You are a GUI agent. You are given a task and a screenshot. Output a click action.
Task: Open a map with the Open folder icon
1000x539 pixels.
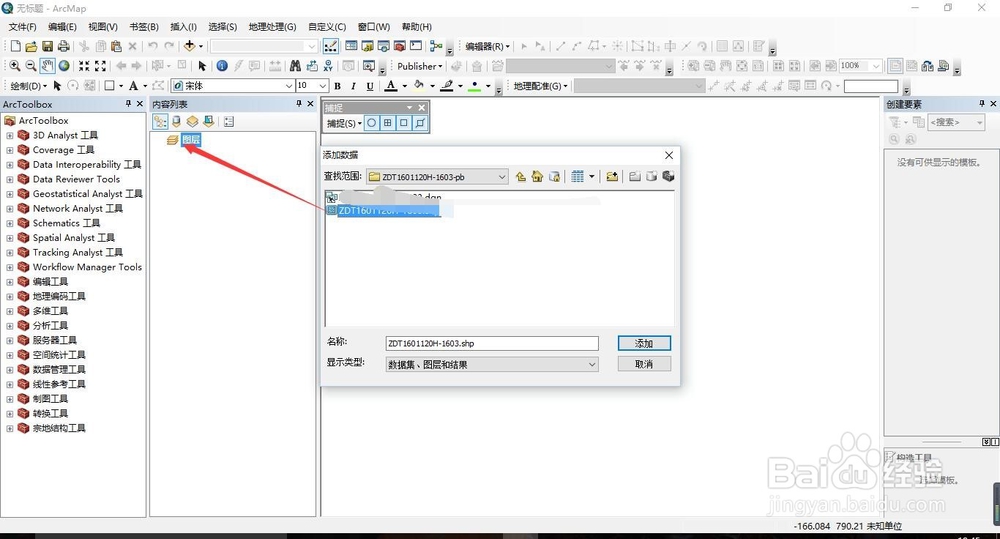click(31, 46)
